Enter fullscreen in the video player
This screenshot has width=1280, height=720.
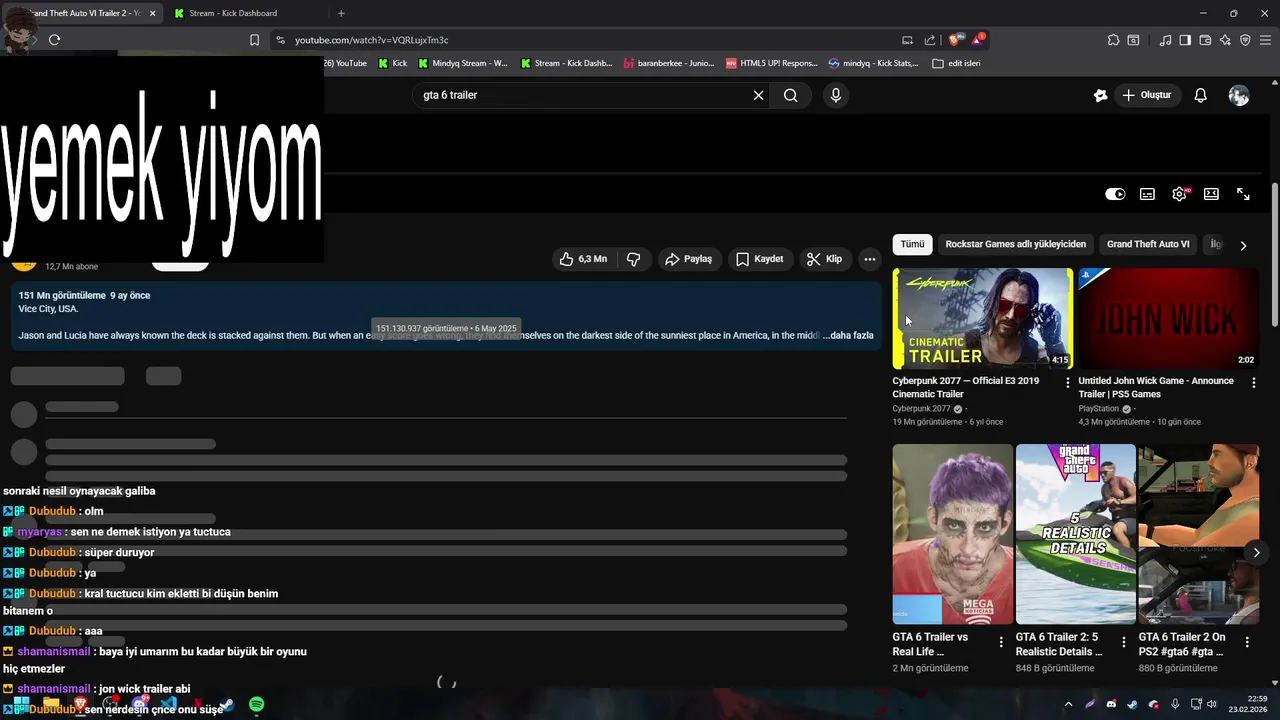(1243, 194)
